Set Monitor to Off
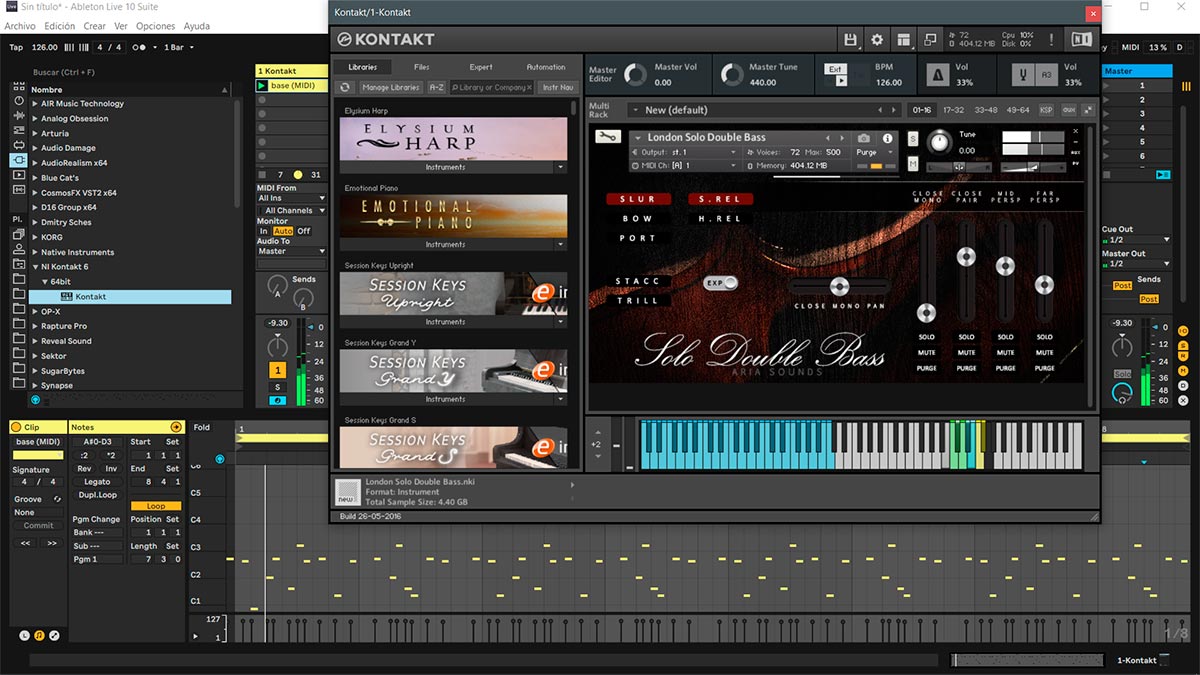Screen dimensions: 1200x675 click(304, 231)
